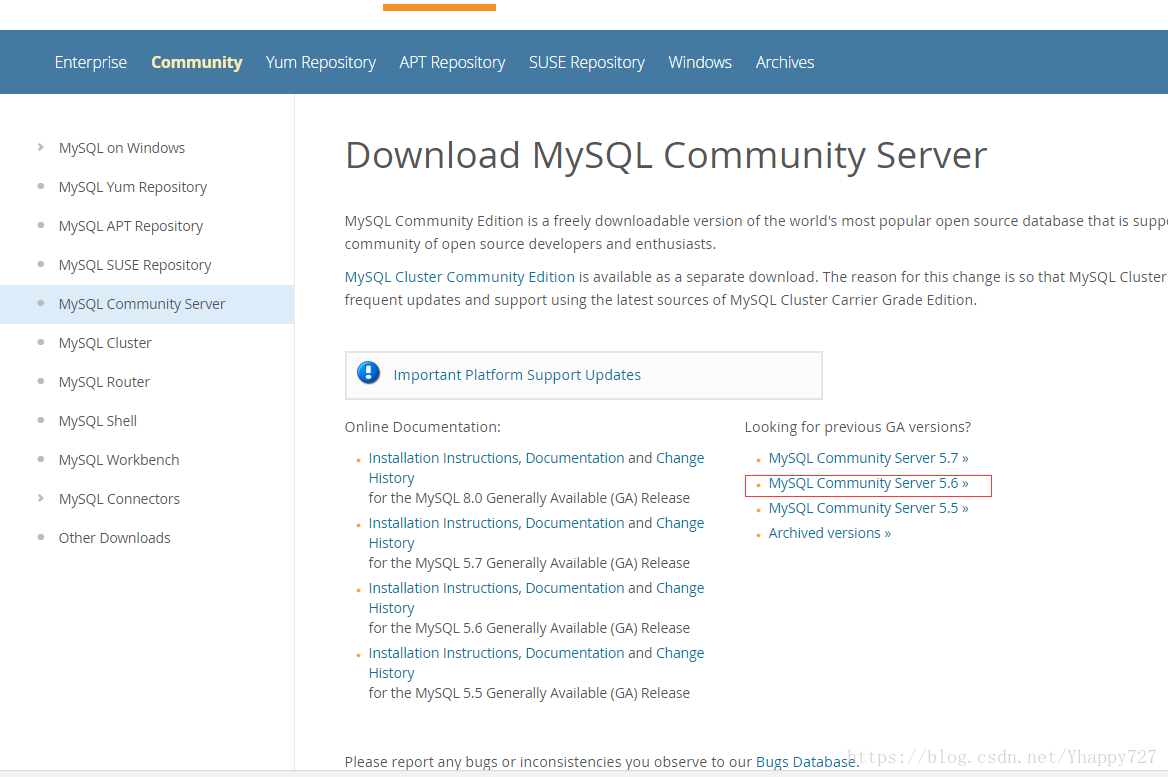Click the blue exclamation info icon
Image resolution: width=1168 pixels, height=777 pixels.
tap(368, 372)
